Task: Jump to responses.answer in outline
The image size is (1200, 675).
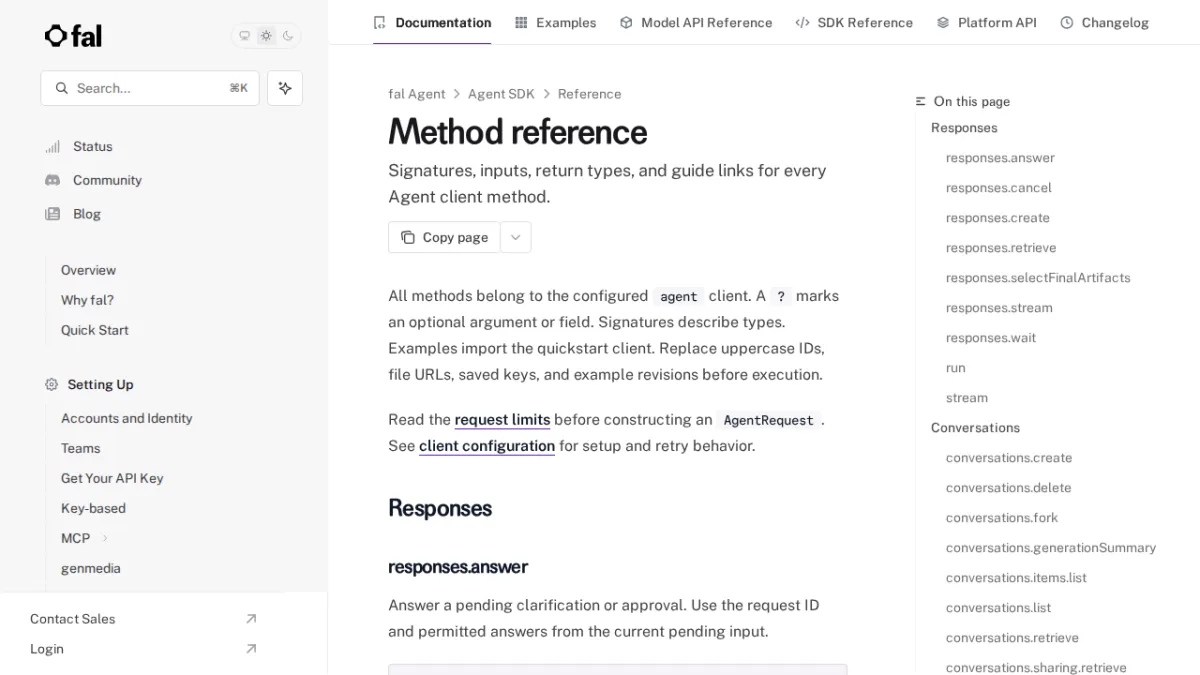Action: click(x=1000, y=158)
